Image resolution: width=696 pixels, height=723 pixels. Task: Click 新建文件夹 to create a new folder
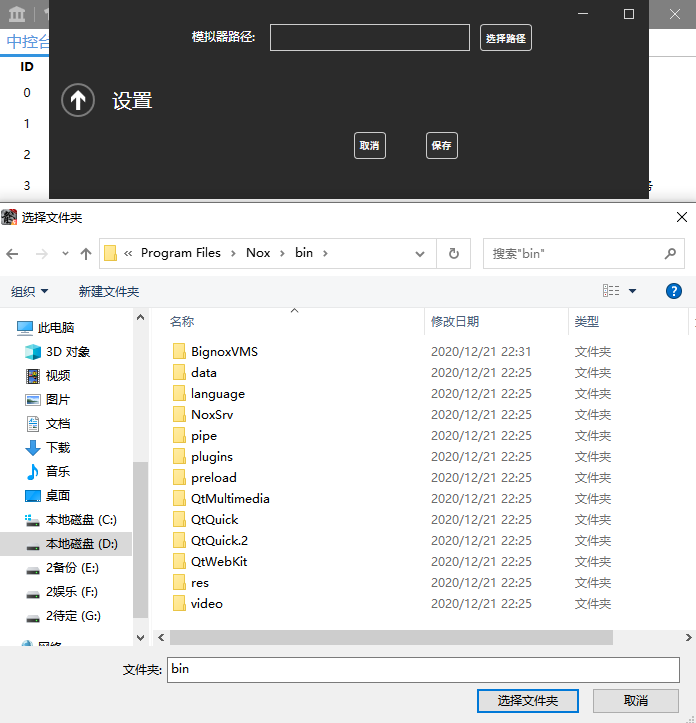click(x=109, y=291)
